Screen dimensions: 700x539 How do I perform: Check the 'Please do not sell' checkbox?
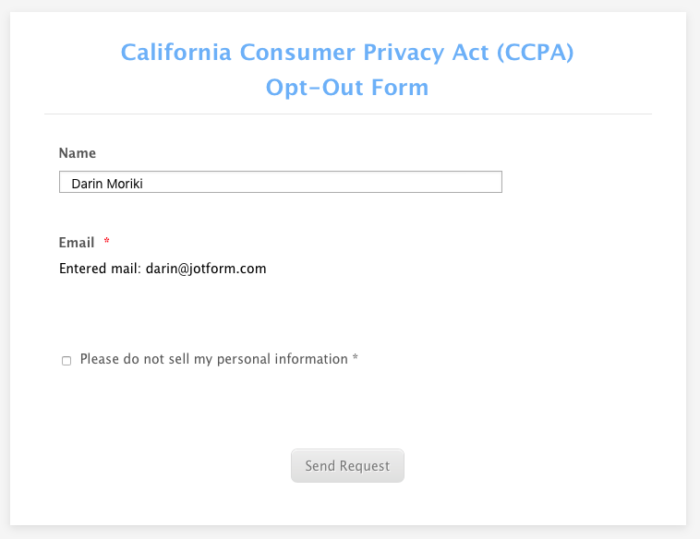click(x=67, y=361)
